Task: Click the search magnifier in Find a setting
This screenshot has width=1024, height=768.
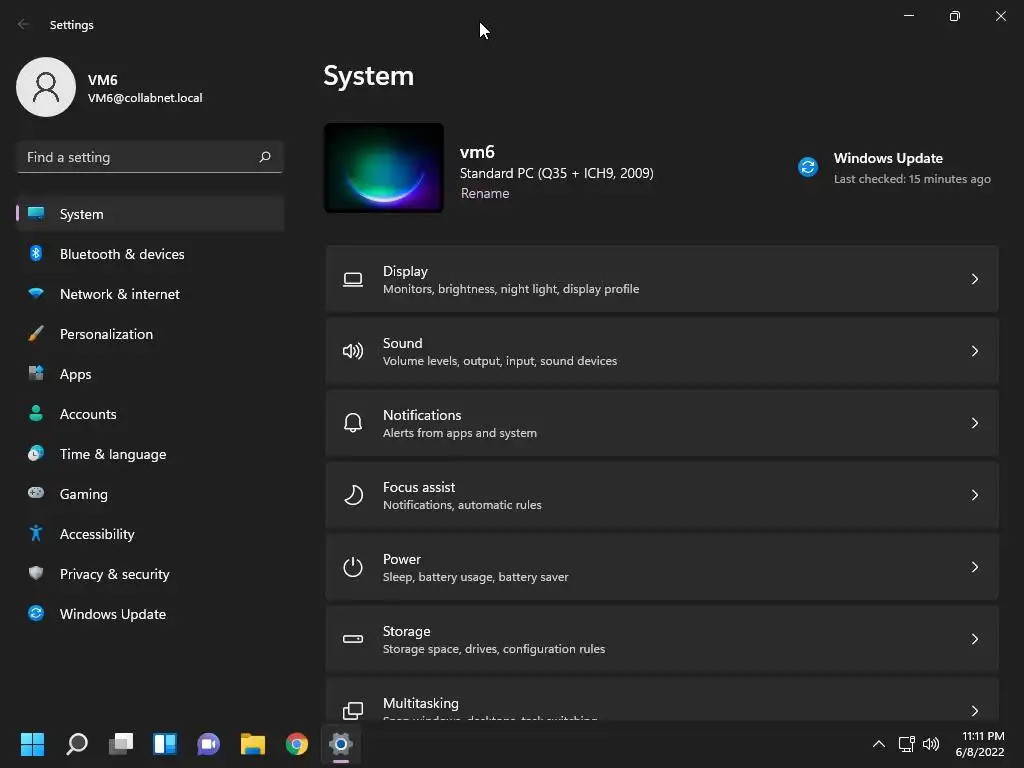Action: (x=264, y=157)
